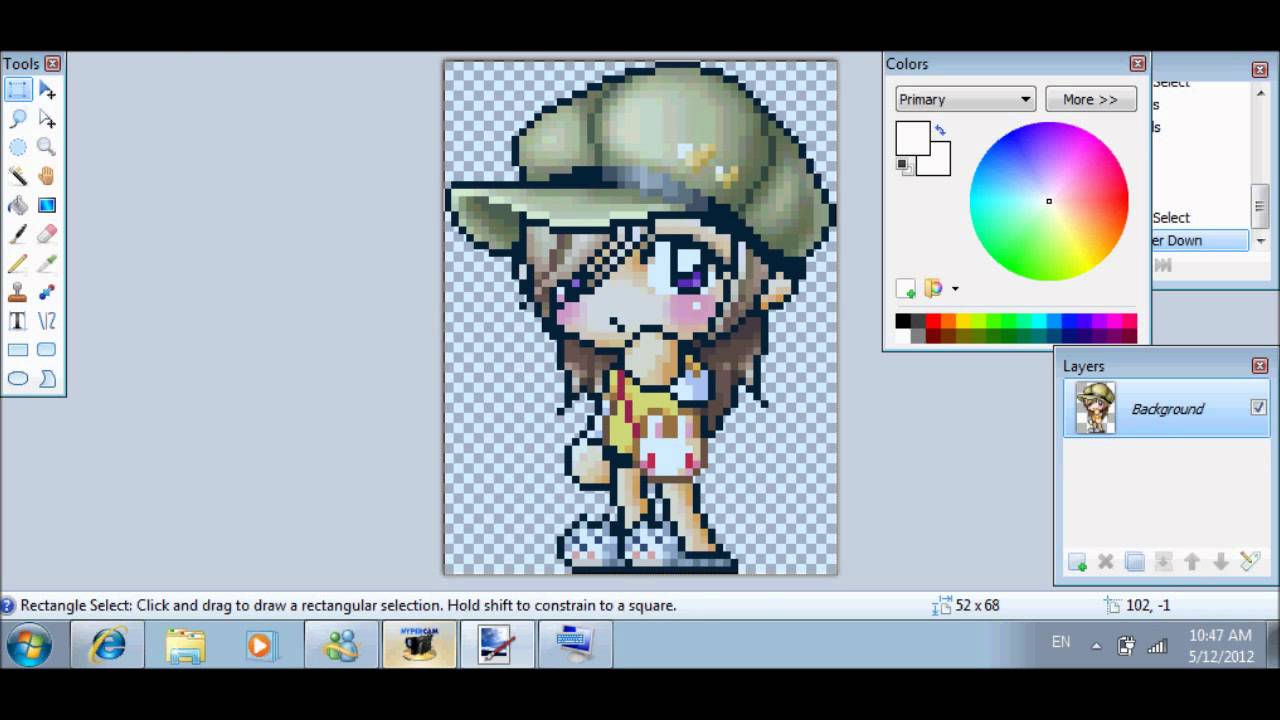Open layer properties
The height and width of the screenshot is (720, 1280).
click(1249, 562)
